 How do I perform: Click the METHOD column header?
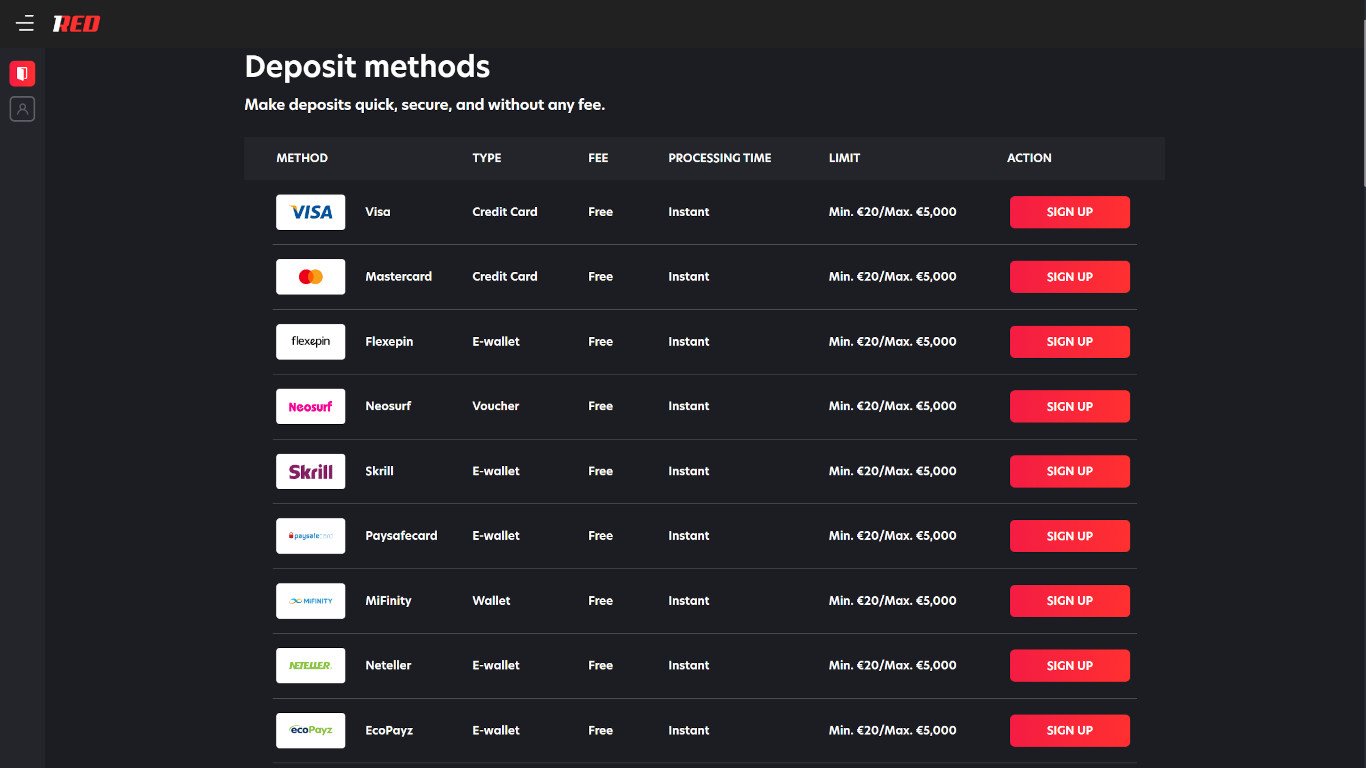coord(302,158)
